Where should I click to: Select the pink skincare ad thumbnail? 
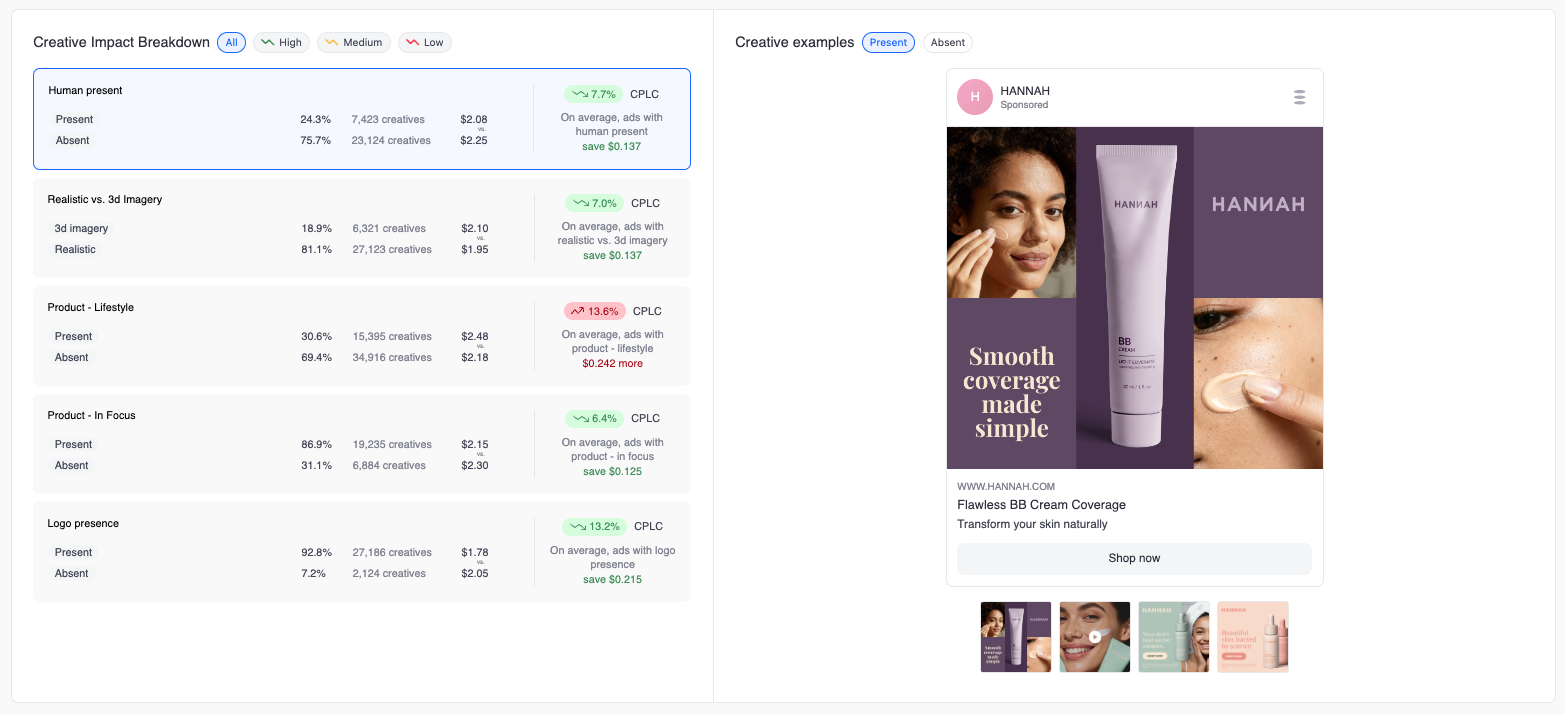point(1253,637)
